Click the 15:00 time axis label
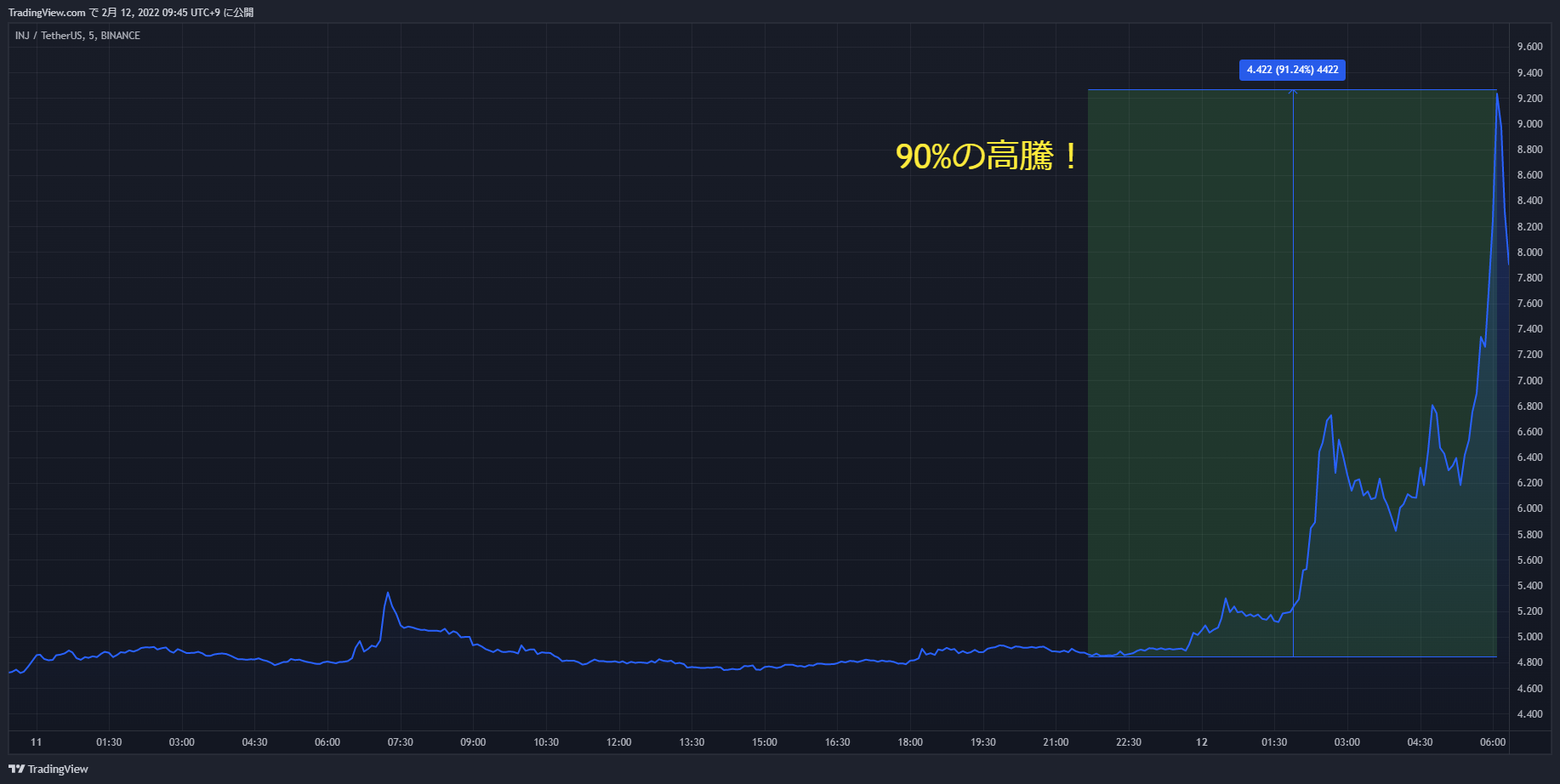 [765, 742]
